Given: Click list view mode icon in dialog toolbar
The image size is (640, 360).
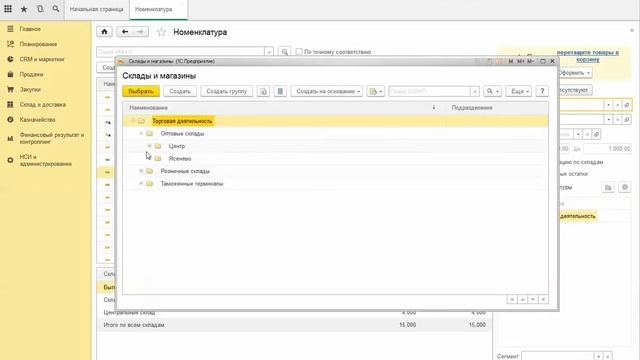Looking at the screenshot, I should coord(280,91).
